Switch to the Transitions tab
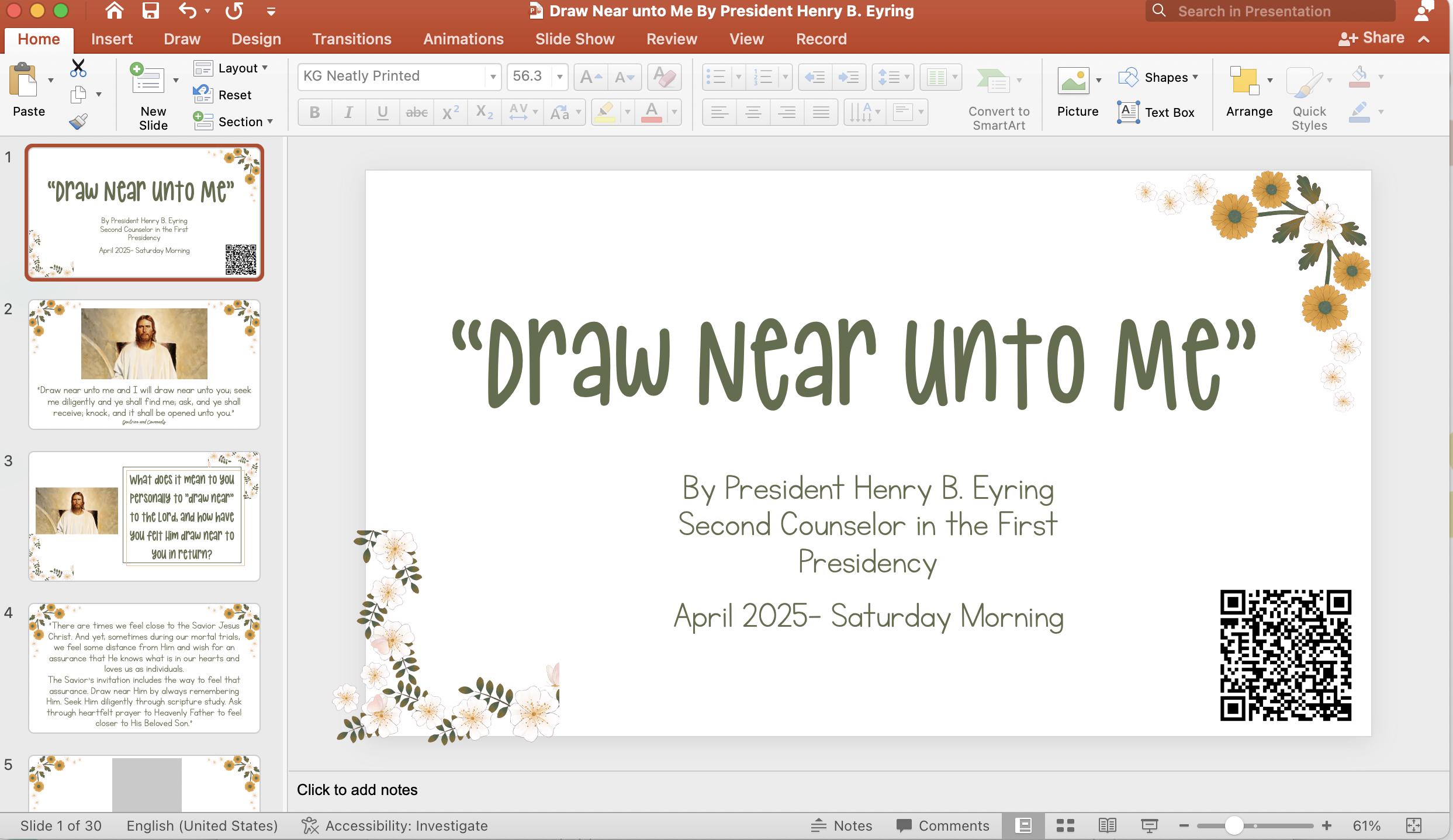Screen dimensions: 1453x840 [352, 39]
